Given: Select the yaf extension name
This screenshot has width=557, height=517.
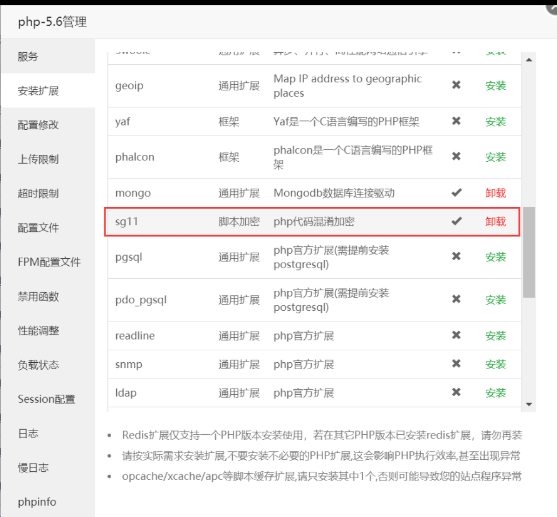Looking at the screenshot, I should point(123,122).
